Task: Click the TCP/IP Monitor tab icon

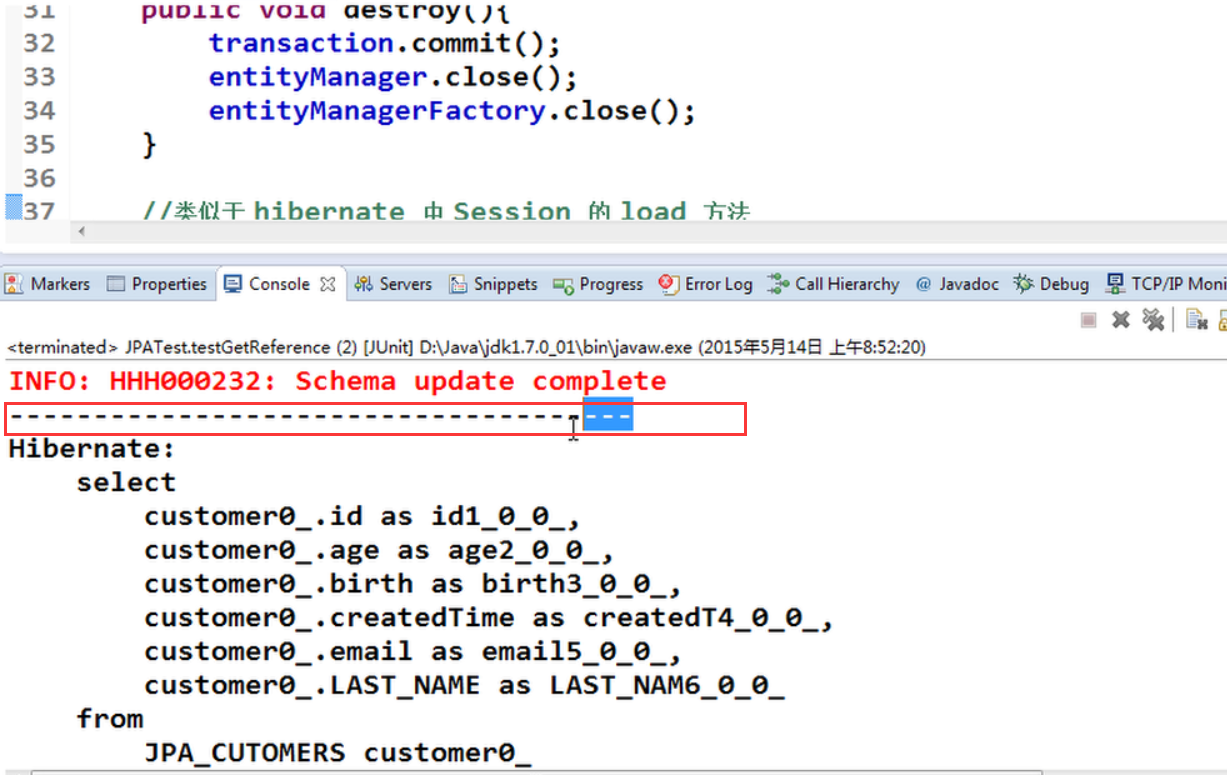Action: click(x=1115, y=284)
